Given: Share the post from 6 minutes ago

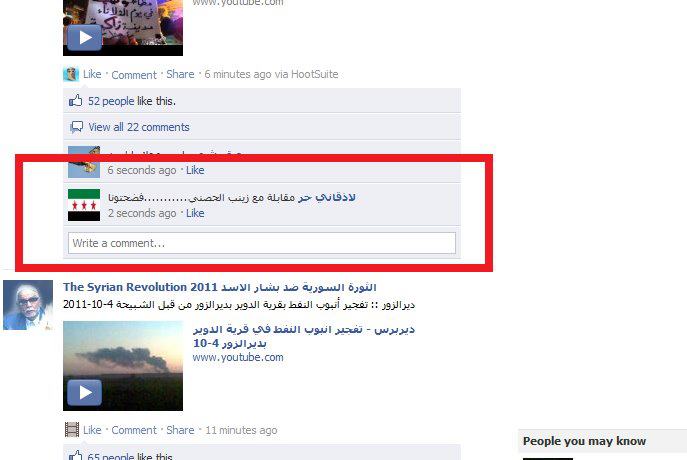Looking at the screenshot, I should click(180, 74).
